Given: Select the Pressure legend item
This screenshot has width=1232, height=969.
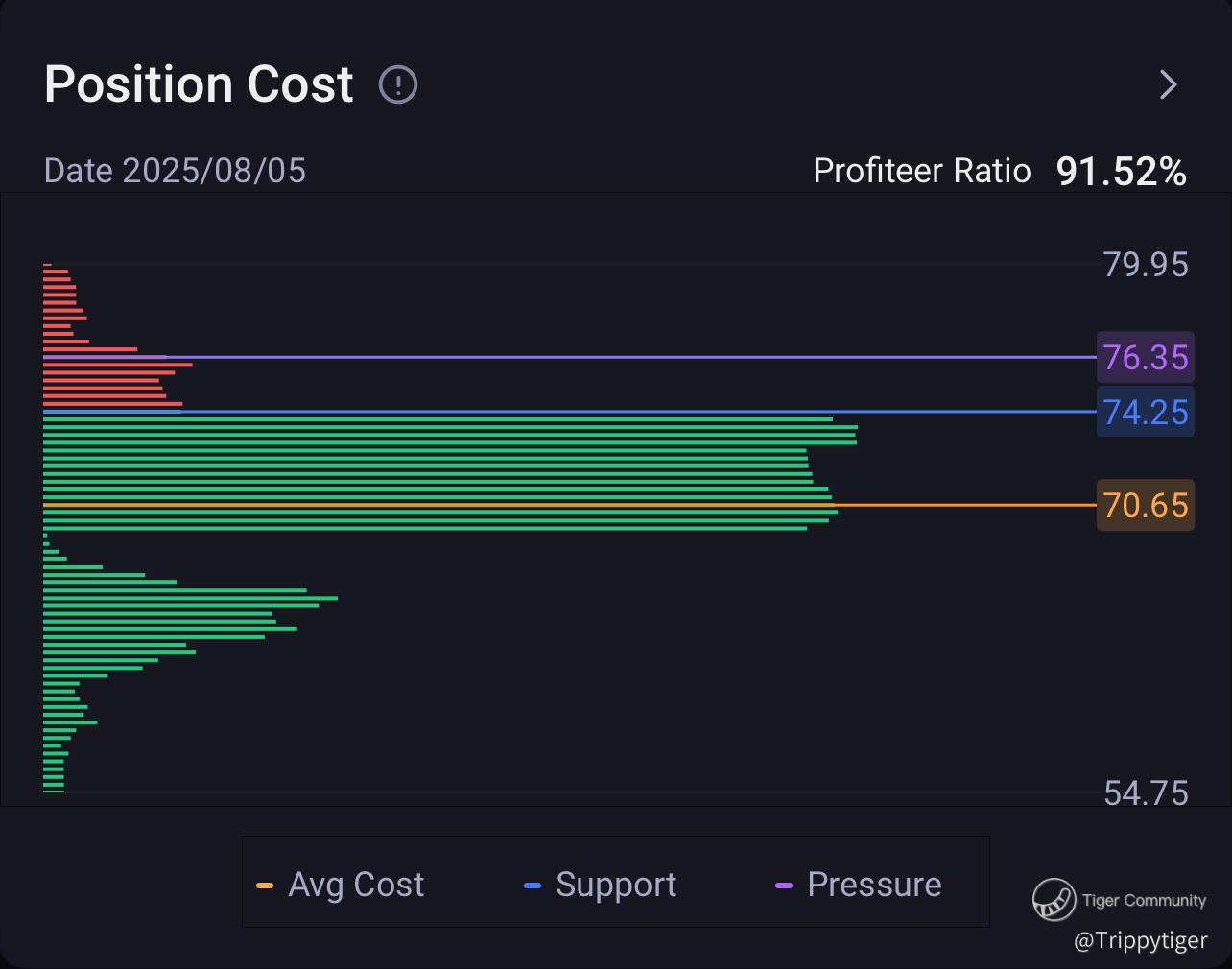Looking at the screenshot, I should pos(873,885).
